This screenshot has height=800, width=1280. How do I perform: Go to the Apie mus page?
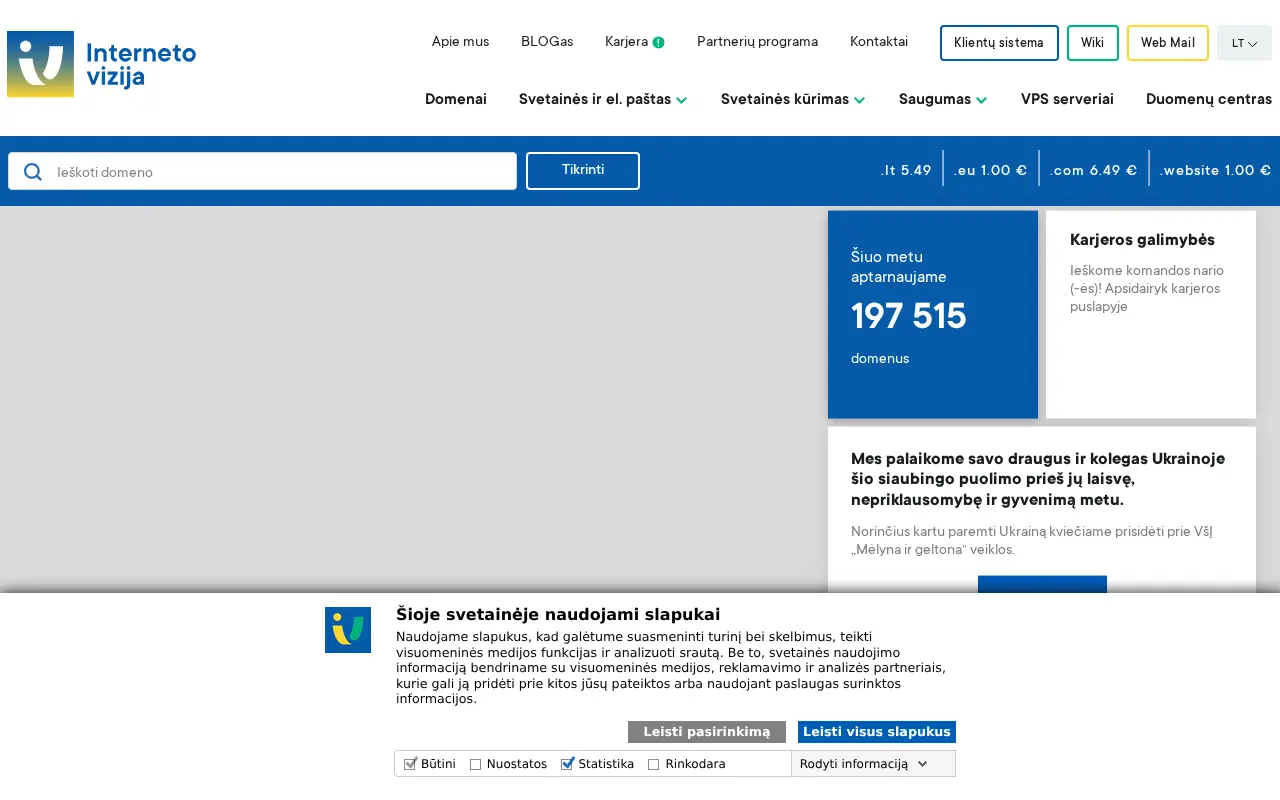coord(460,42)
